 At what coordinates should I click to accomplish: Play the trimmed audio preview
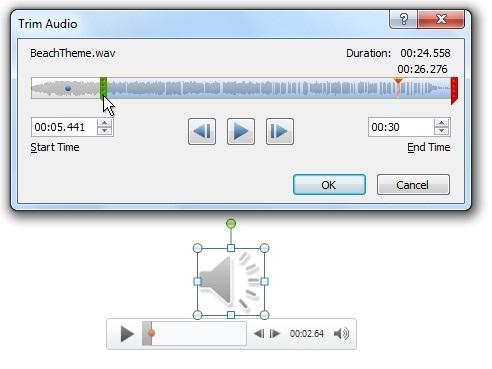tap(241, 131)
